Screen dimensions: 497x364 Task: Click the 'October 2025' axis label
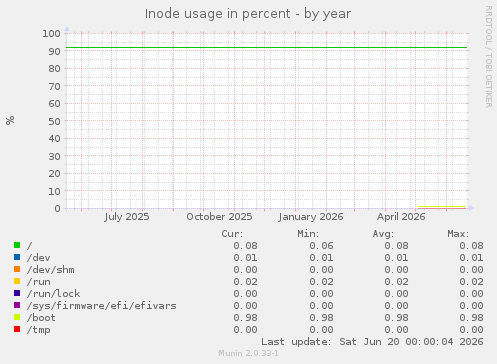point(219,217)
